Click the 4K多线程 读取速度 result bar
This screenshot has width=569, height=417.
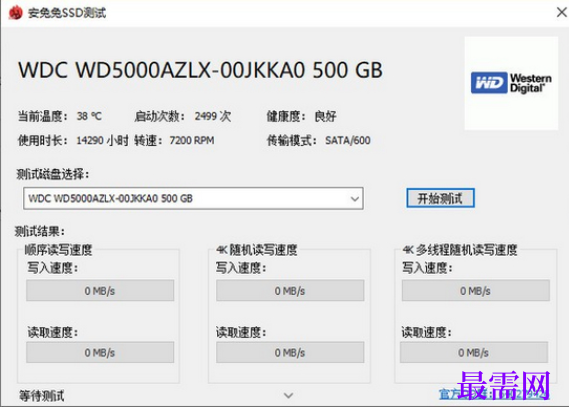[x=474, y=352]
